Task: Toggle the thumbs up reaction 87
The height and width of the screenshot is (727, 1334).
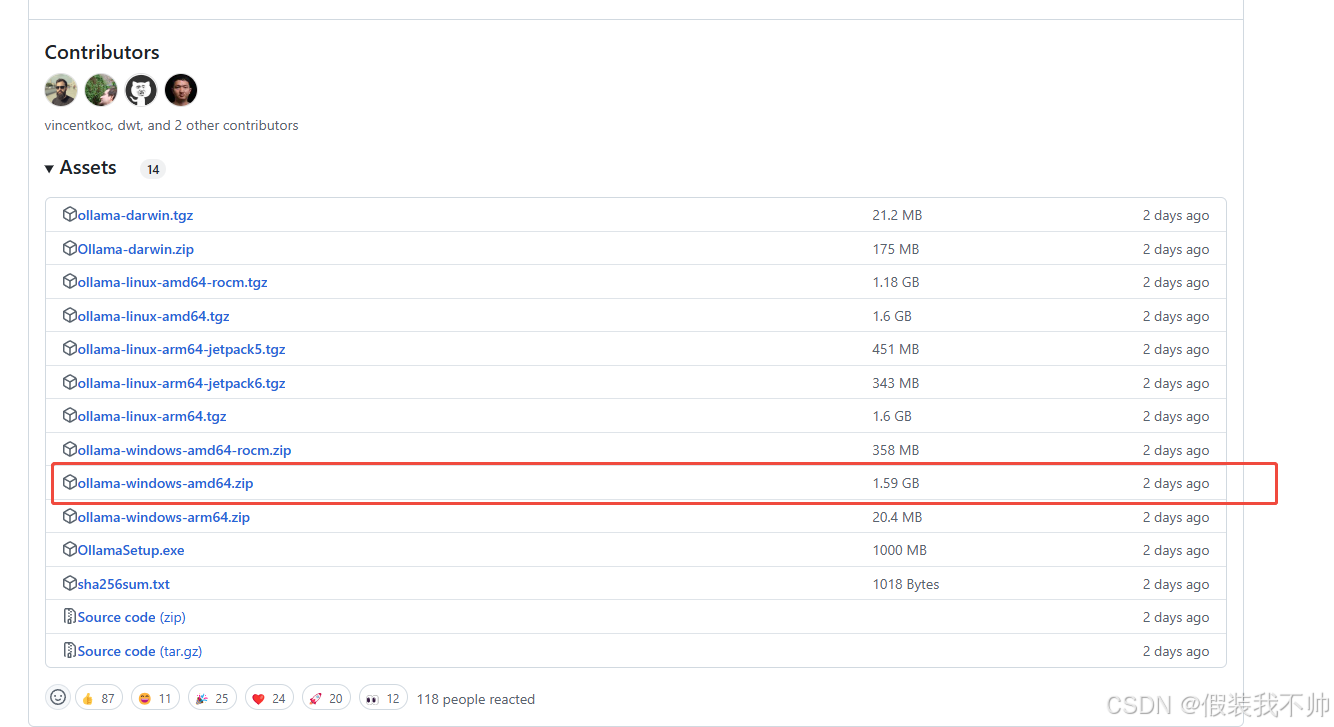Action: (99, 698)
